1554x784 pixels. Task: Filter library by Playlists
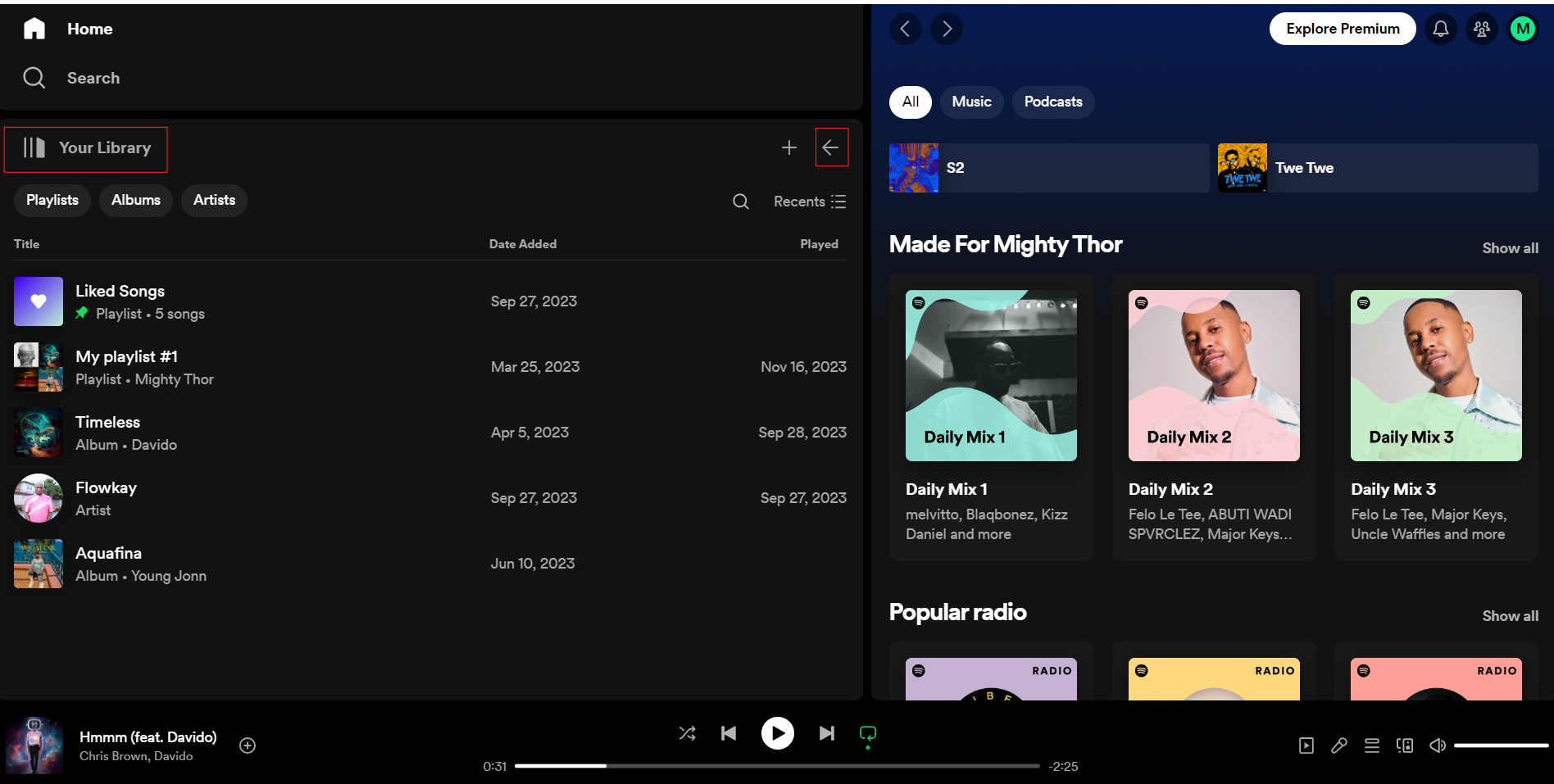tap(52, 200)
